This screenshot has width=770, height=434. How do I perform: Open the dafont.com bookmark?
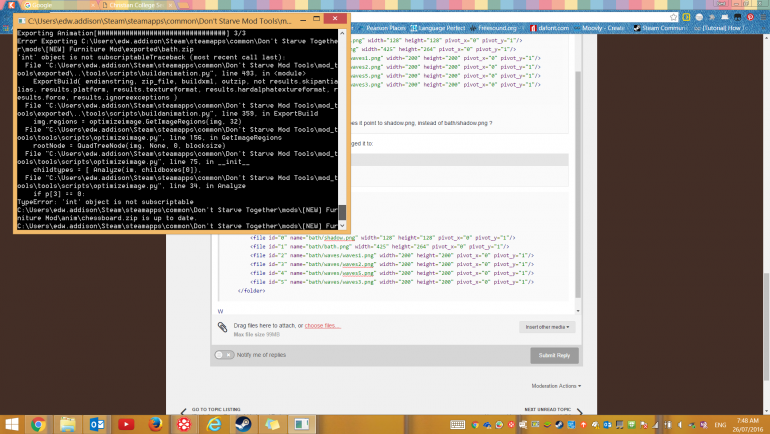tap(550, 28)
